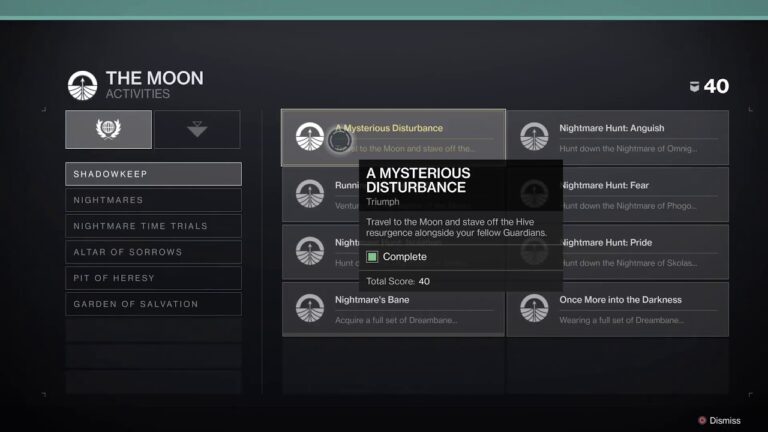Click A Mysterious Disturbance triumph icon
The image size is (768, 432).
[310, 136]
